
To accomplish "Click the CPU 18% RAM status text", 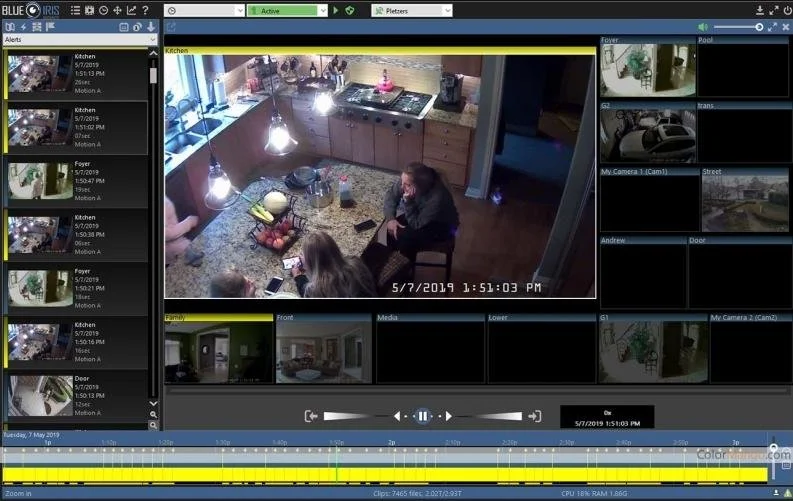I will point(594,493).
